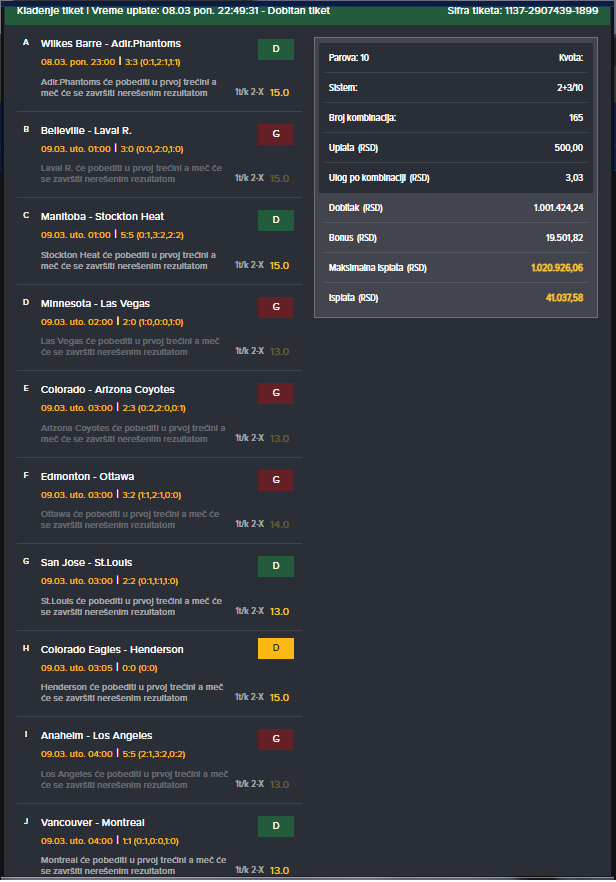
Task: Click green D badge for Vancouver - Montreal
Action: [x=276, y=826]
